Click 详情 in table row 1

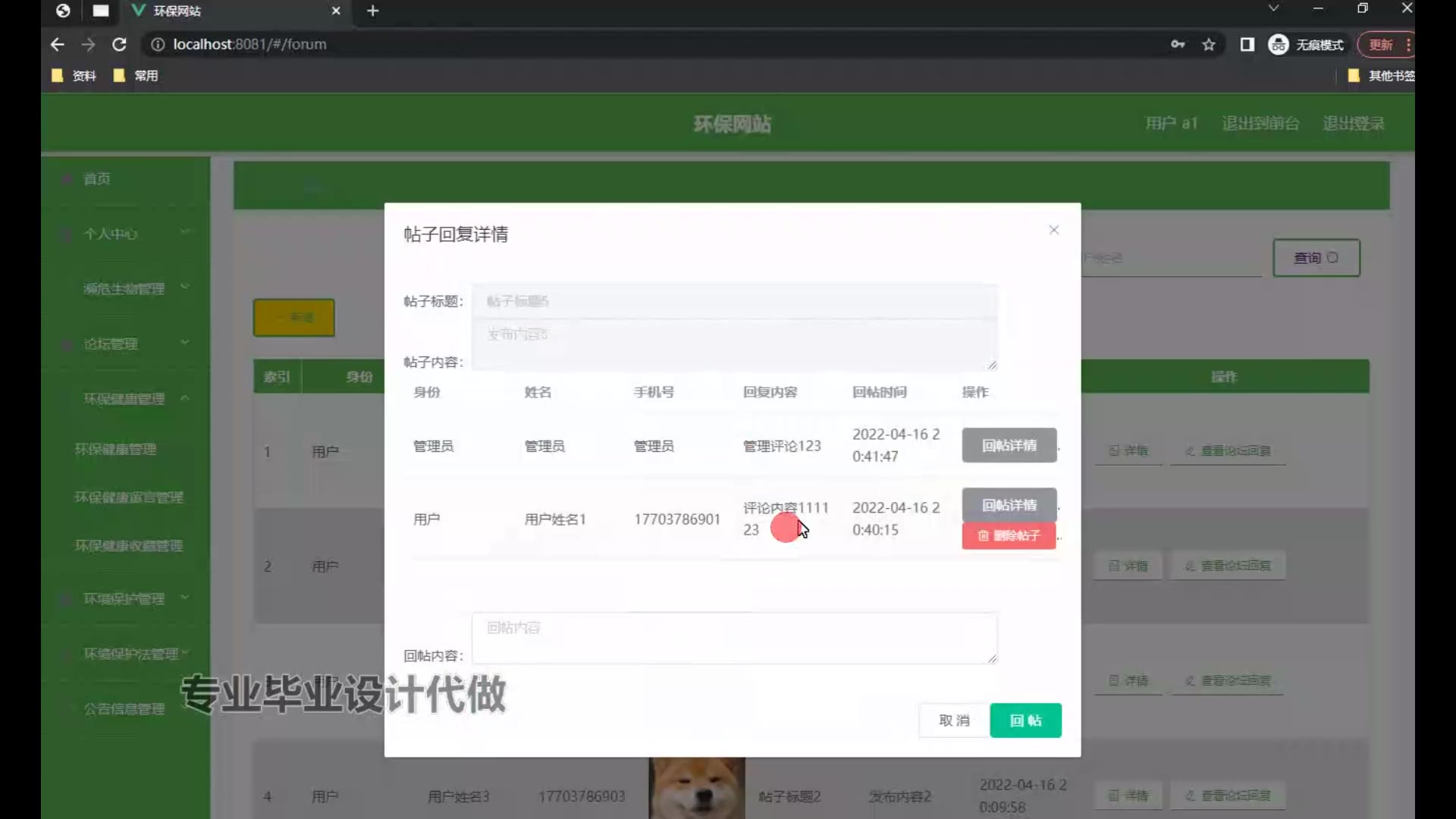pos(1128,451)
